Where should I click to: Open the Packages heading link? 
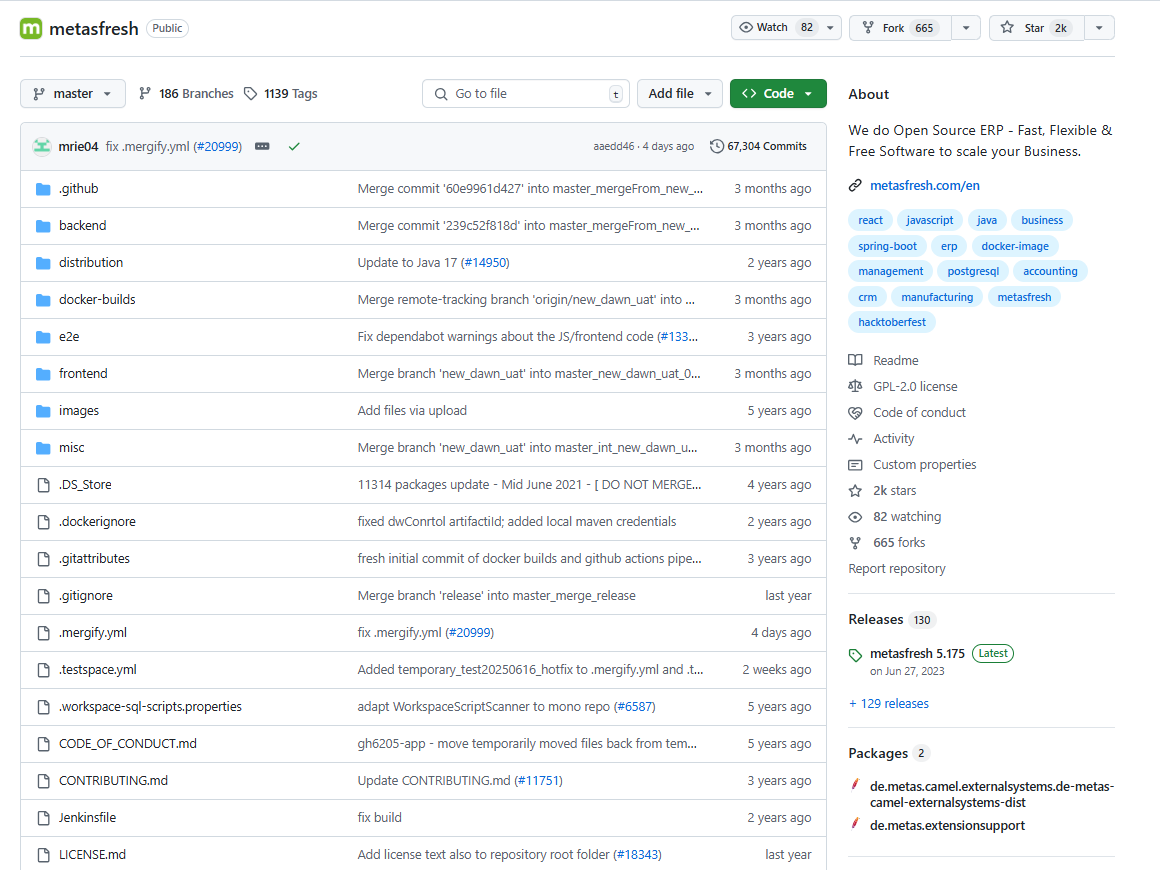point(878,753)
